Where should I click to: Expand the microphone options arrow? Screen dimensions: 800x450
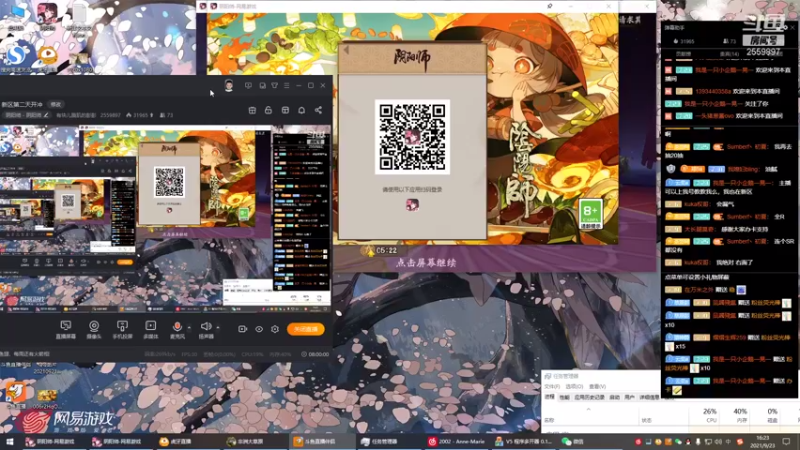(189, 328)
